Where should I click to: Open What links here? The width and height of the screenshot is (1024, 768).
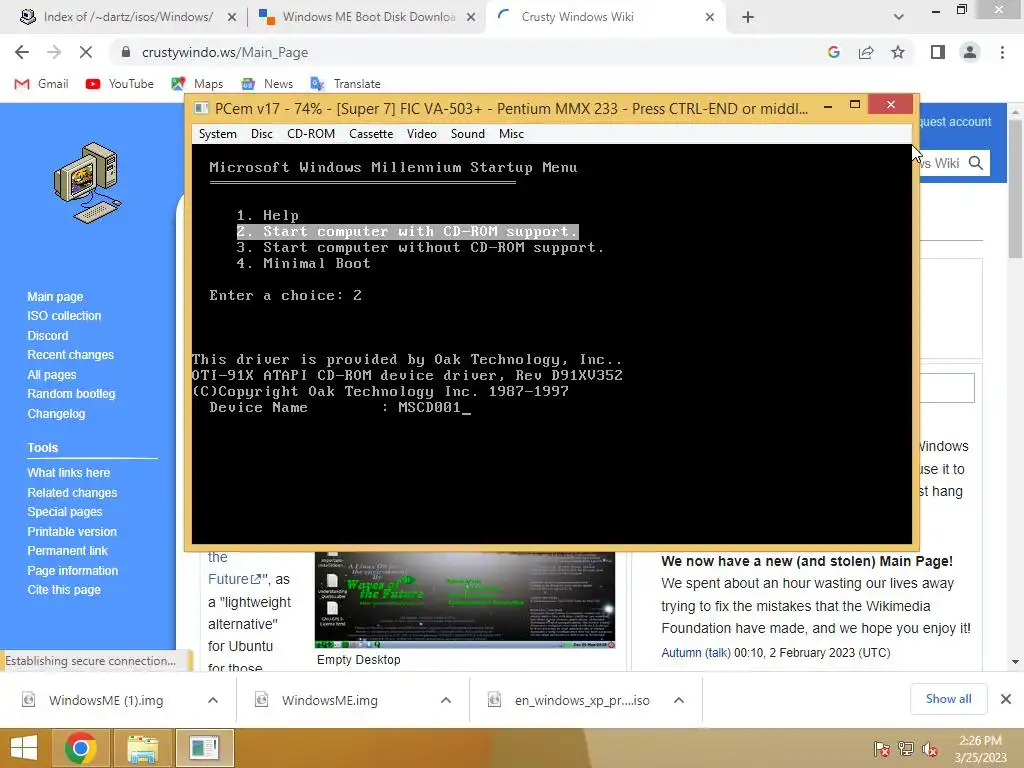(x=69, y=472)
